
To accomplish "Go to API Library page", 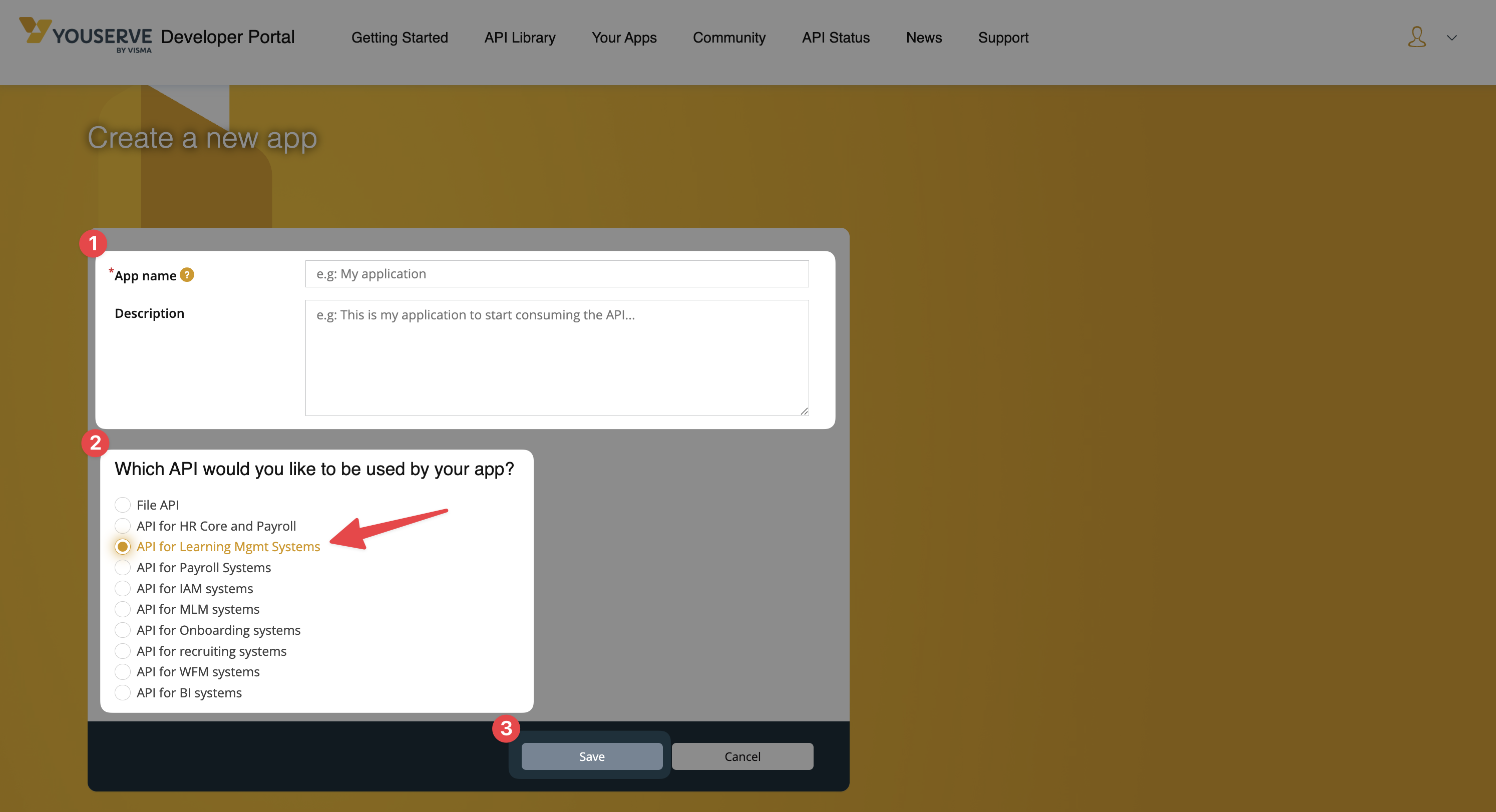I will pos(520,38).
